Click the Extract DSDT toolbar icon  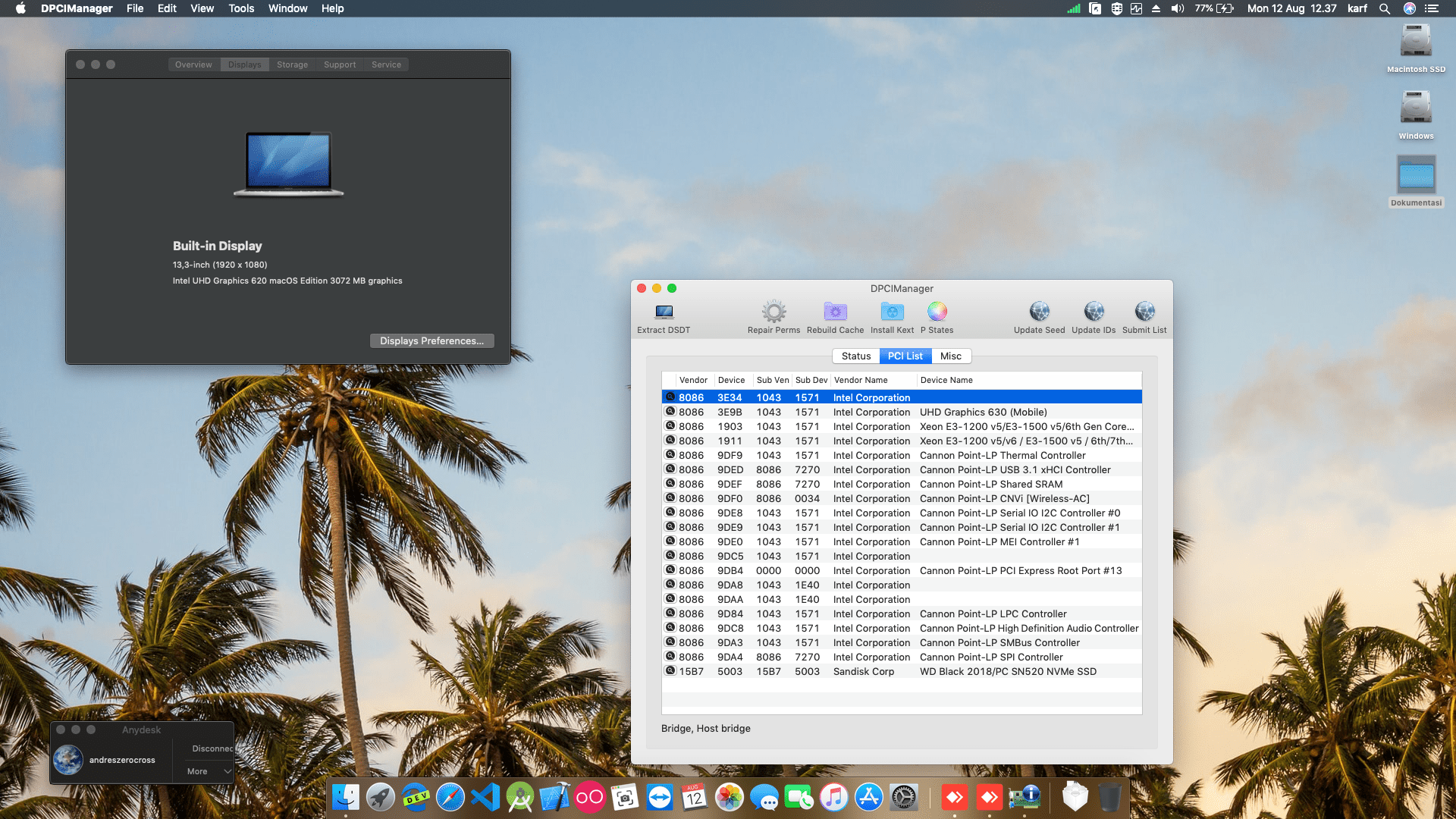pos(664,312)
